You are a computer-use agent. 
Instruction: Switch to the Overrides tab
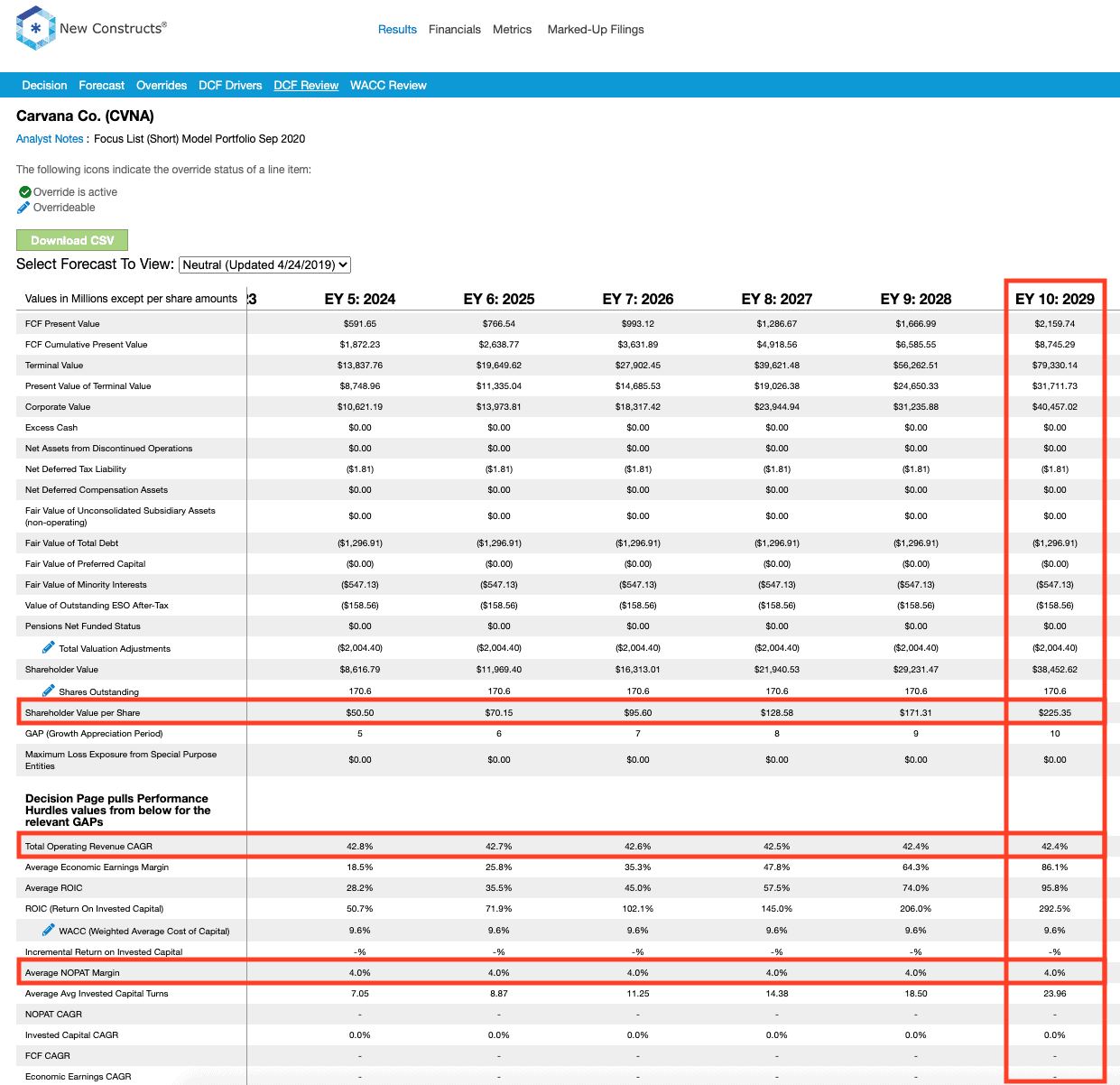pos(162,86)
